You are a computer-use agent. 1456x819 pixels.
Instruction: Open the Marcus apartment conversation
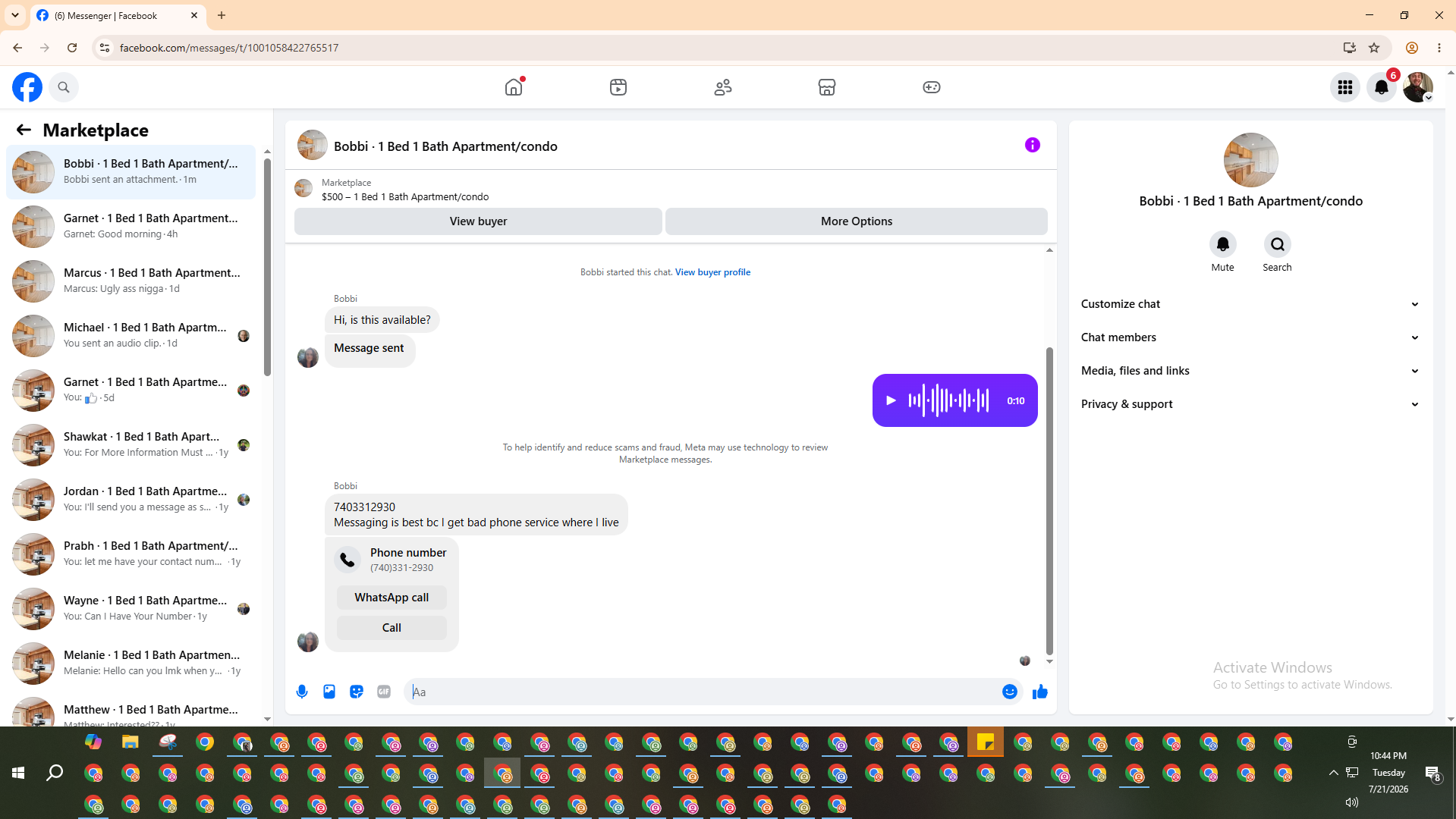point(131,281)
